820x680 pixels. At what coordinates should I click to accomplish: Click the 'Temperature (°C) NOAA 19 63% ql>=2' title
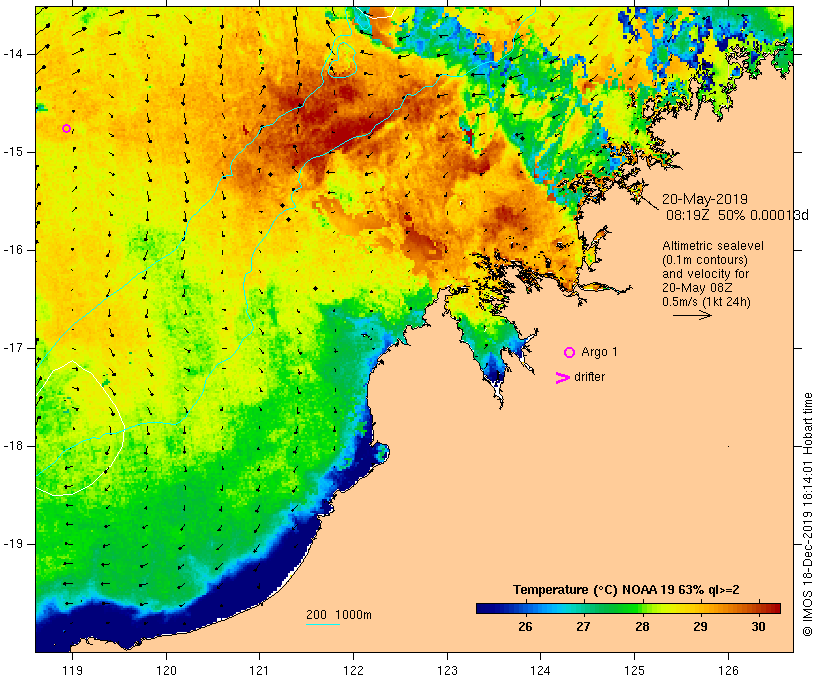coord(626,590)
